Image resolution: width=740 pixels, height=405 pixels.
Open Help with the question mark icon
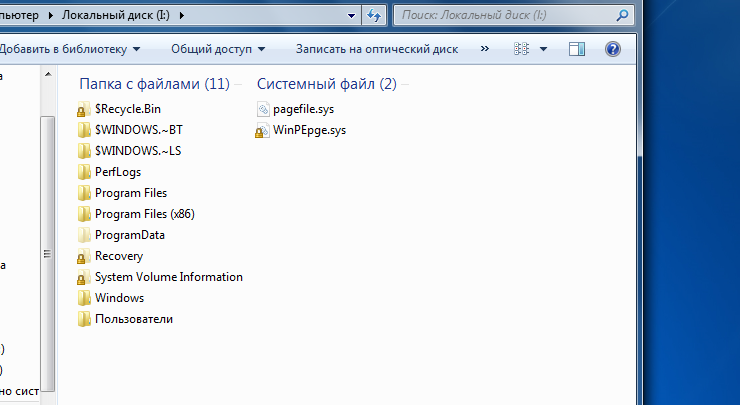pos(613,49)
